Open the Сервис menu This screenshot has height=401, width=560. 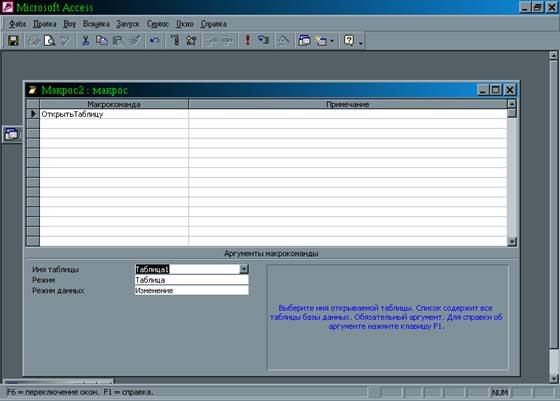coord(158,24)
